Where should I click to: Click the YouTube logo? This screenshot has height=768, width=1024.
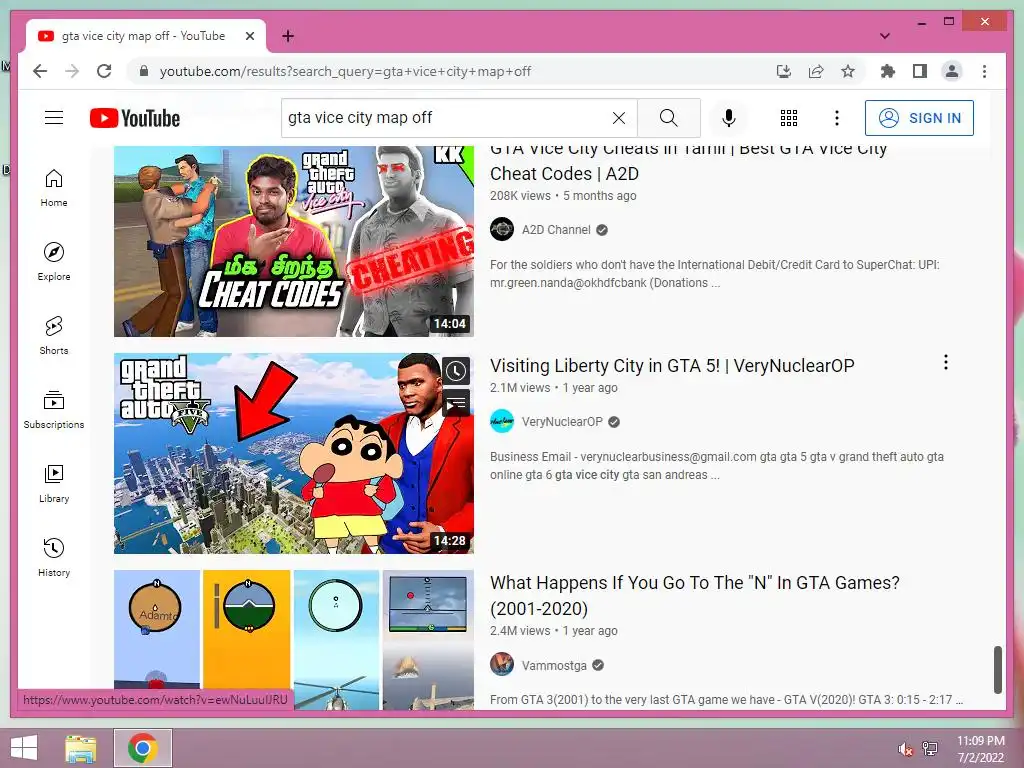(x=135, y=118)
